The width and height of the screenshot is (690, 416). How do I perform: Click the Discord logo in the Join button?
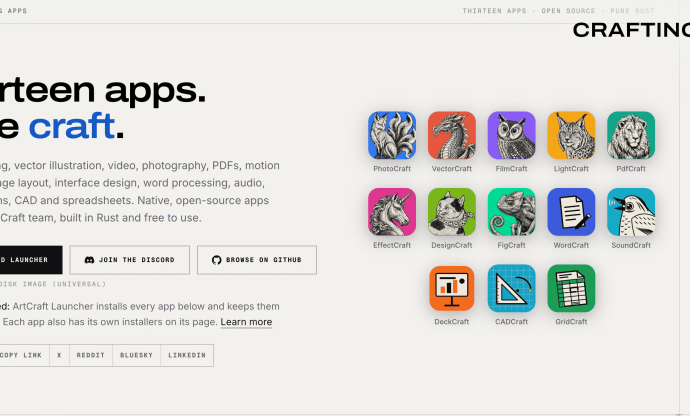[89, 260]
